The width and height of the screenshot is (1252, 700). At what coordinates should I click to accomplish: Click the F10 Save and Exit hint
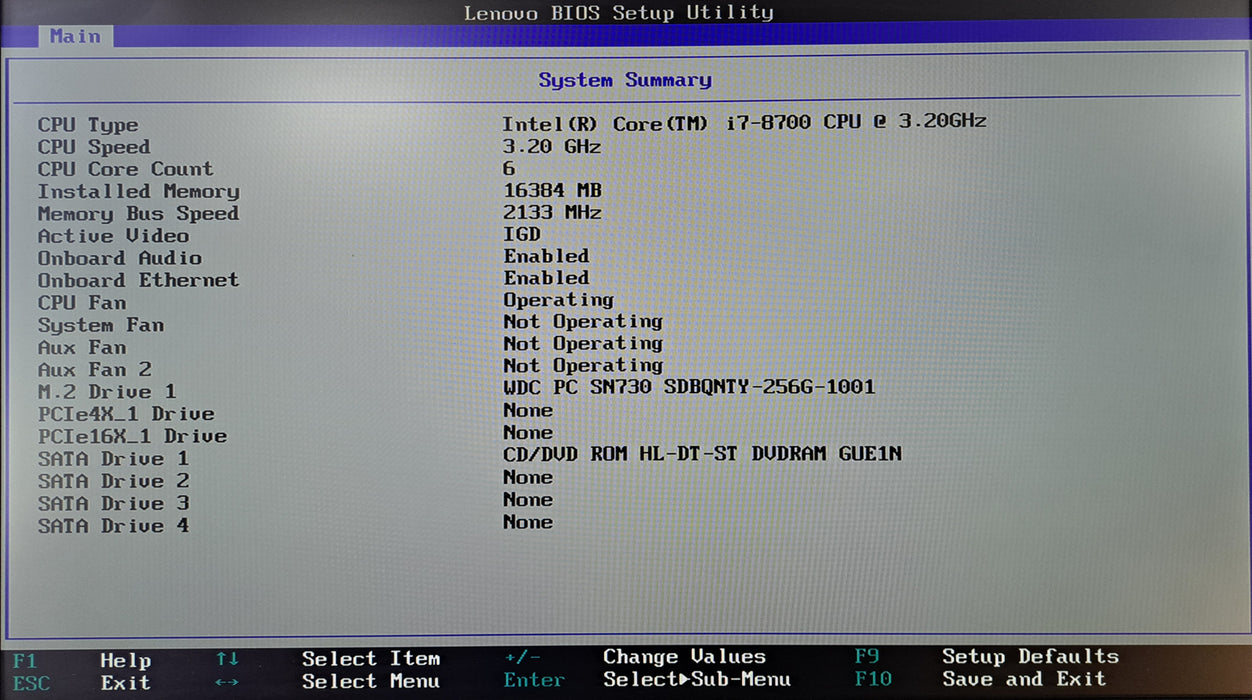980,679
